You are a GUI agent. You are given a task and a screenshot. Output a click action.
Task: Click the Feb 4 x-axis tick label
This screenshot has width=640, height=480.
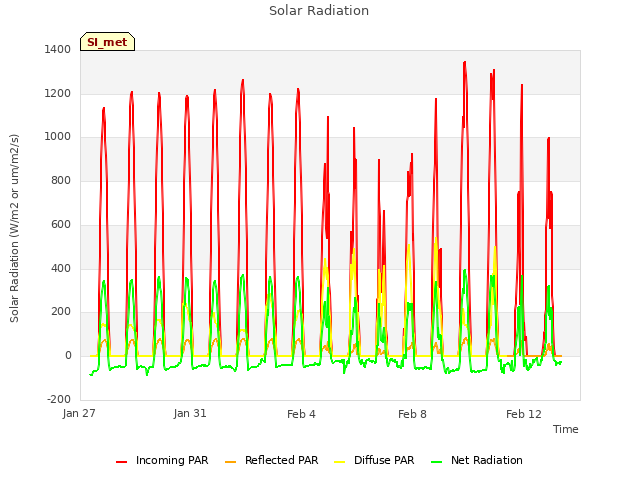(x=301, y=414)
